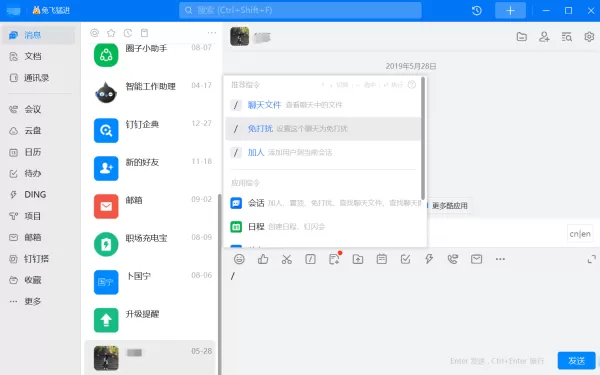The height and width of the screenshot is (375, 600).
Task: Open the 消息 messages section in sidebar
Action: [38, 35]
